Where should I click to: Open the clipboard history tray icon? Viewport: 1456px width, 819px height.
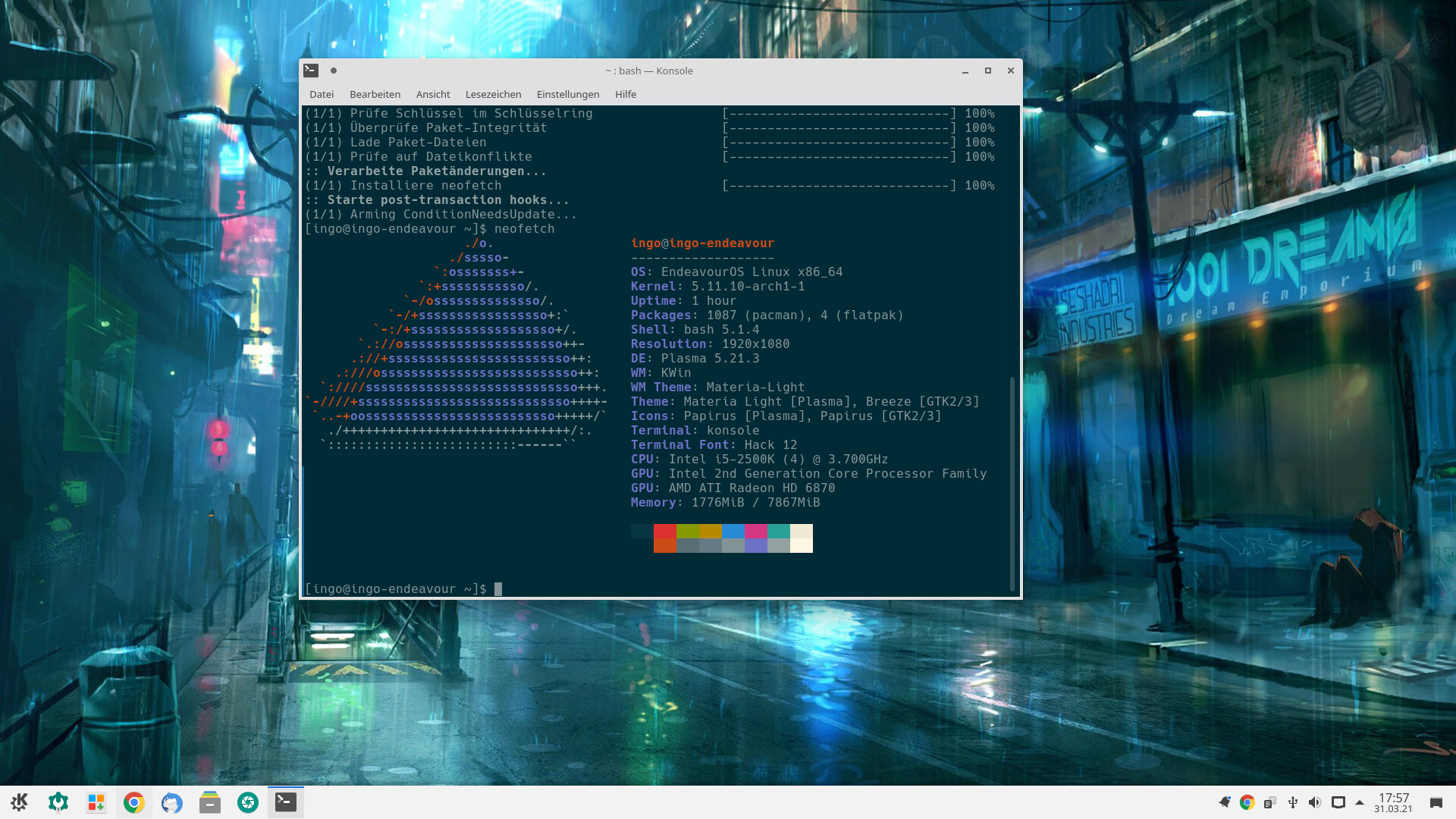[1270, 802]
